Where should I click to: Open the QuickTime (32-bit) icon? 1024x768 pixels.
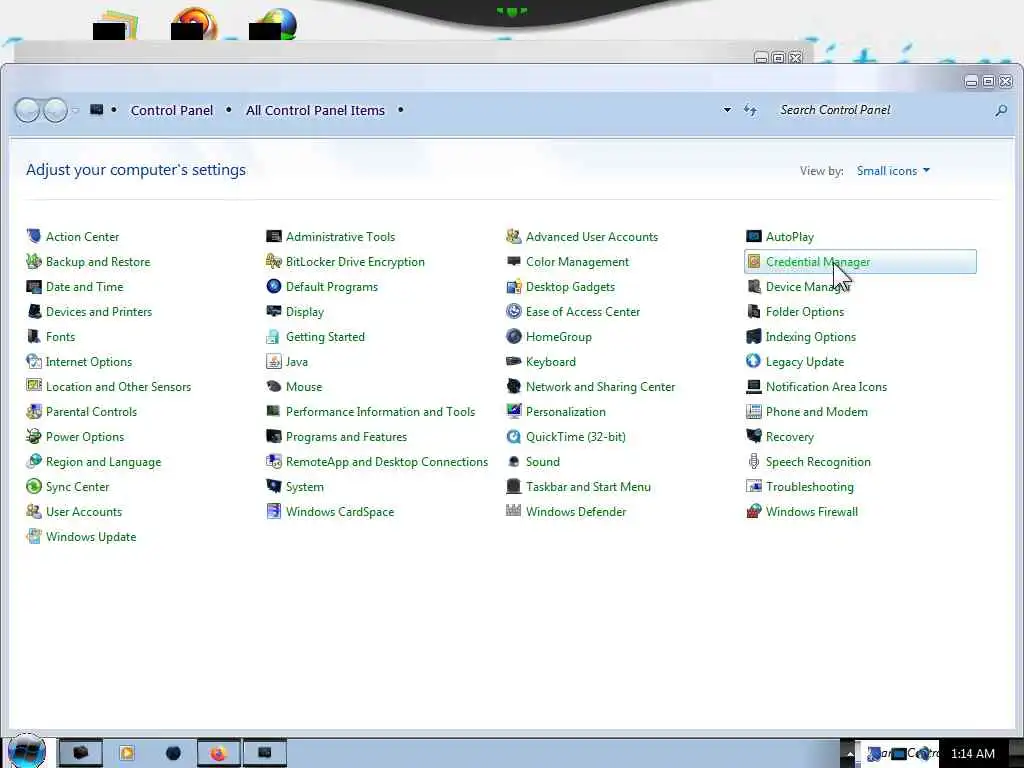tap(514, 436)
